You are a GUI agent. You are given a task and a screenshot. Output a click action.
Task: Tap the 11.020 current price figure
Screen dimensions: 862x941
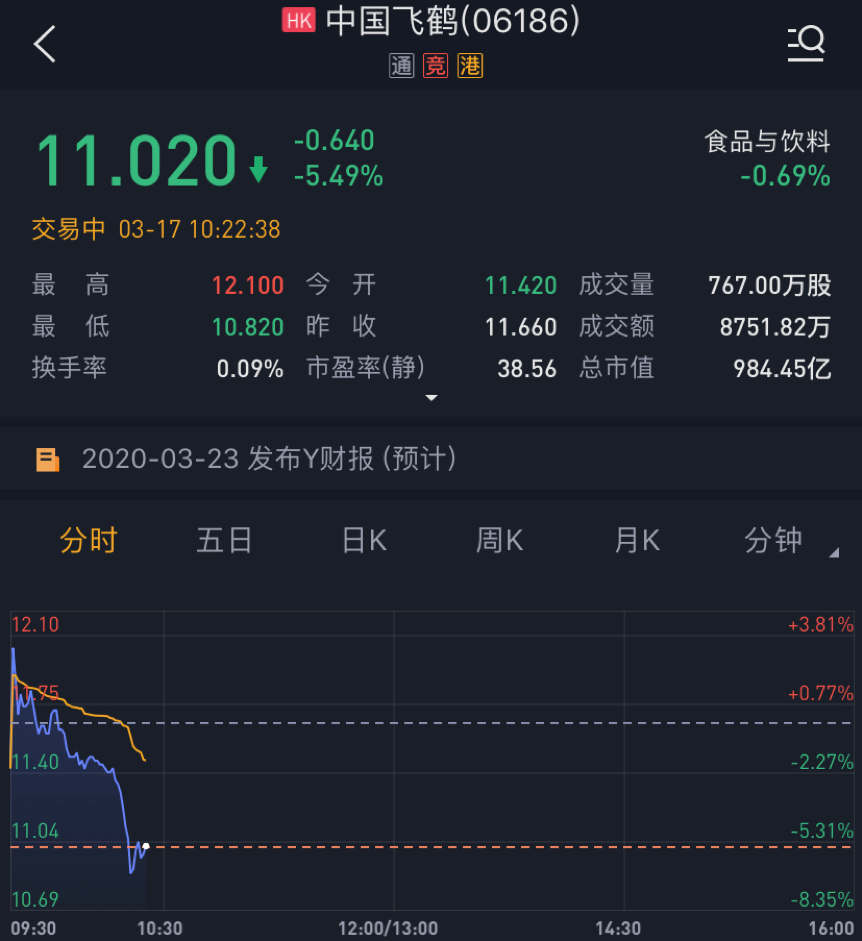coord(135,160)
